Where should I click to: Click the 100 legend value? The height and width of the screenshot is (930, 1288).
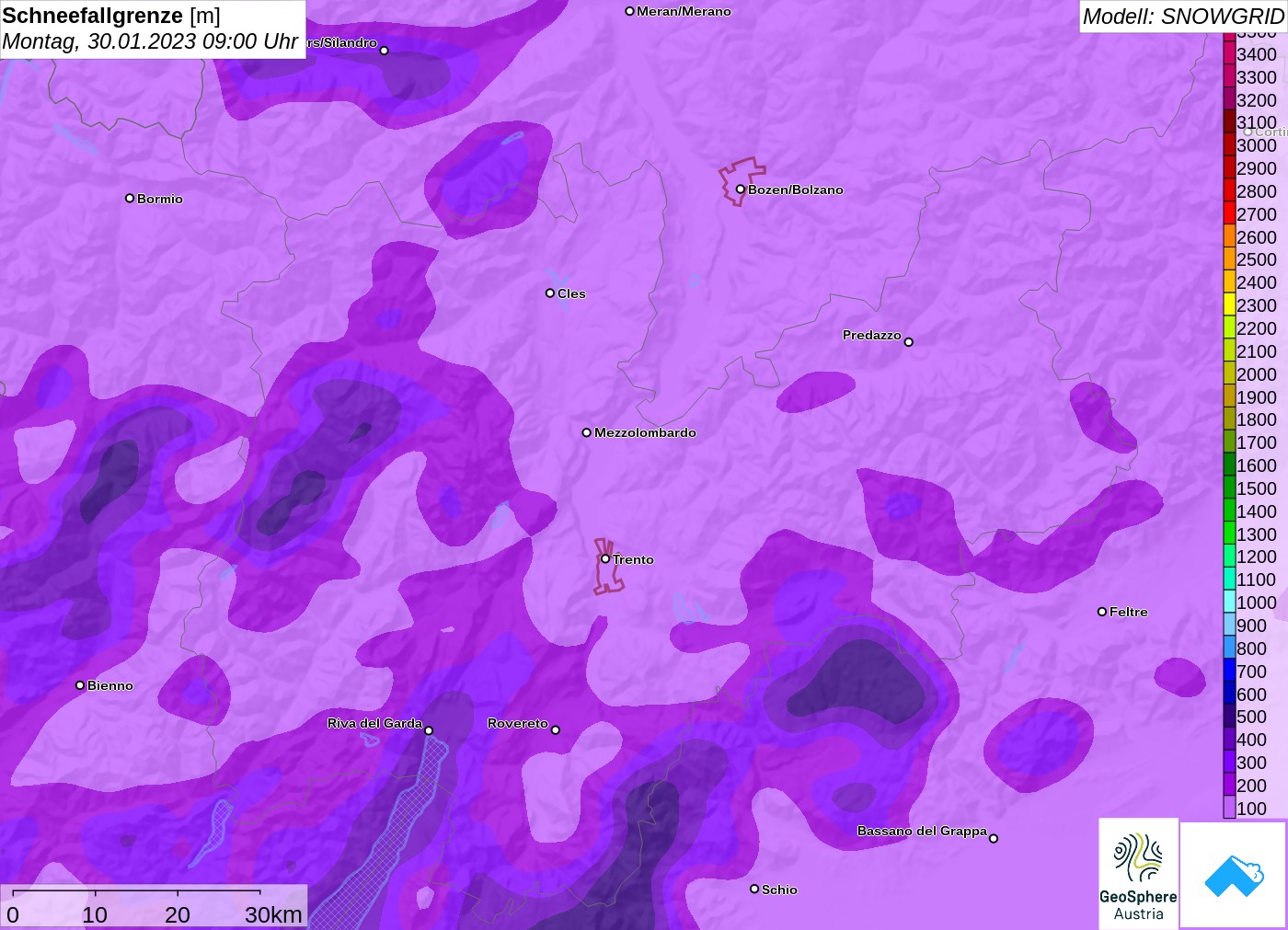(1251, 809)
